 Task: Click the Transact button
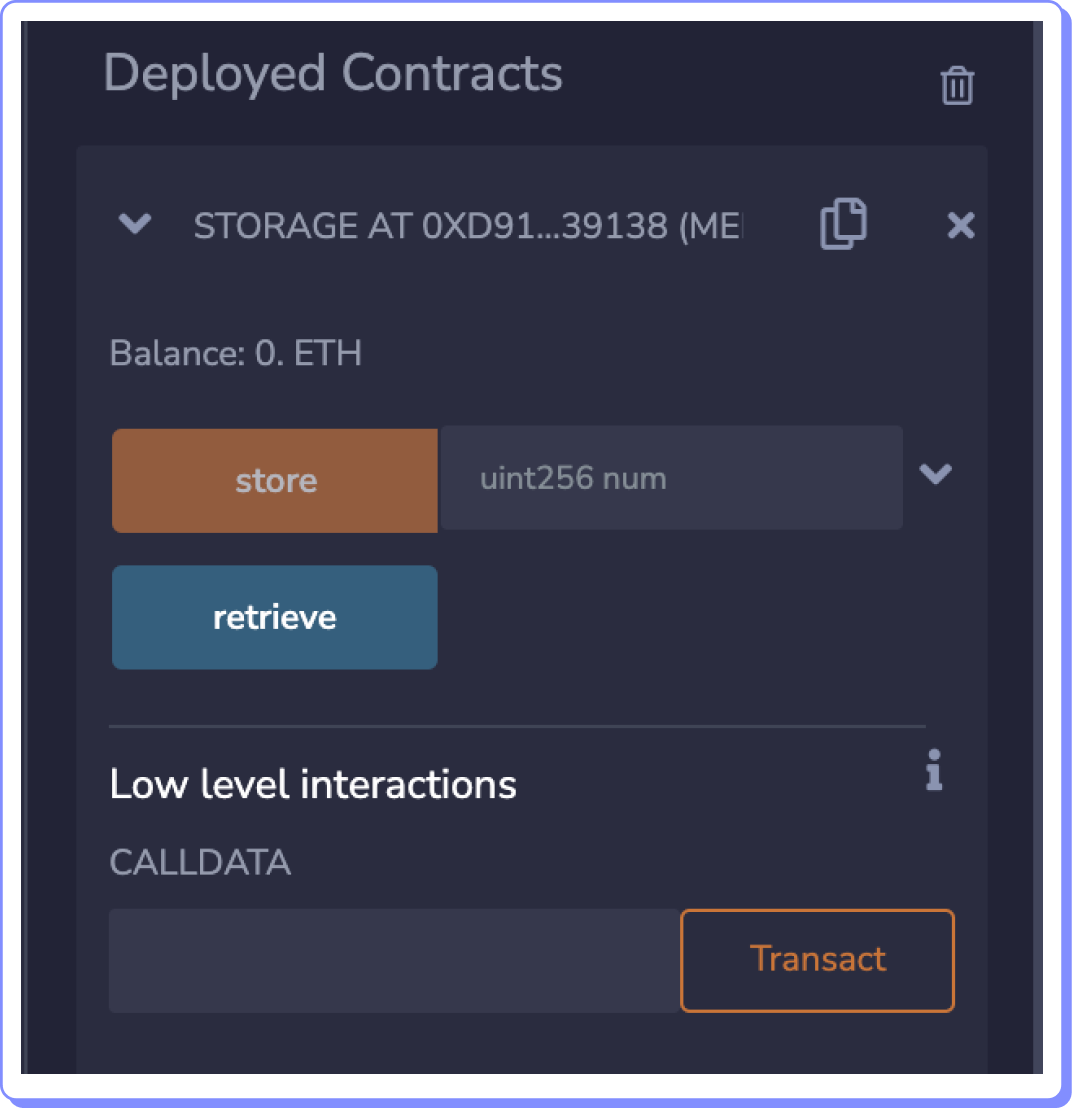[817, 960]
